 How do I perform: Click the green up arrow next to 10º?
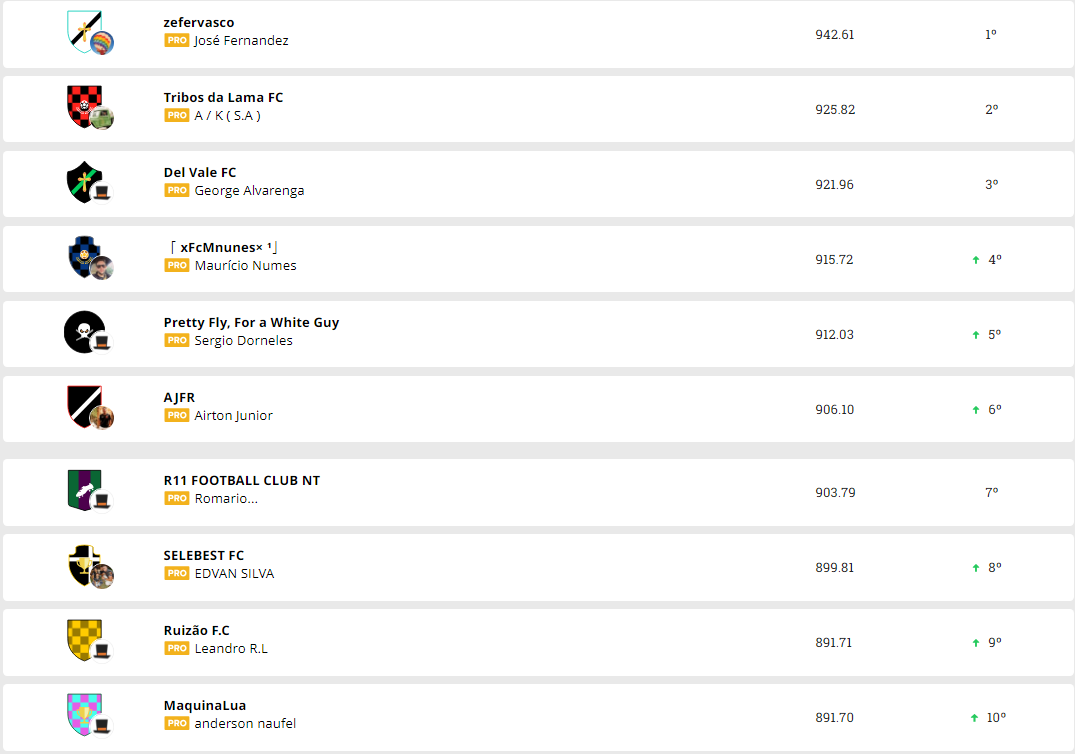pyautogui.click(x=974, y=718)
